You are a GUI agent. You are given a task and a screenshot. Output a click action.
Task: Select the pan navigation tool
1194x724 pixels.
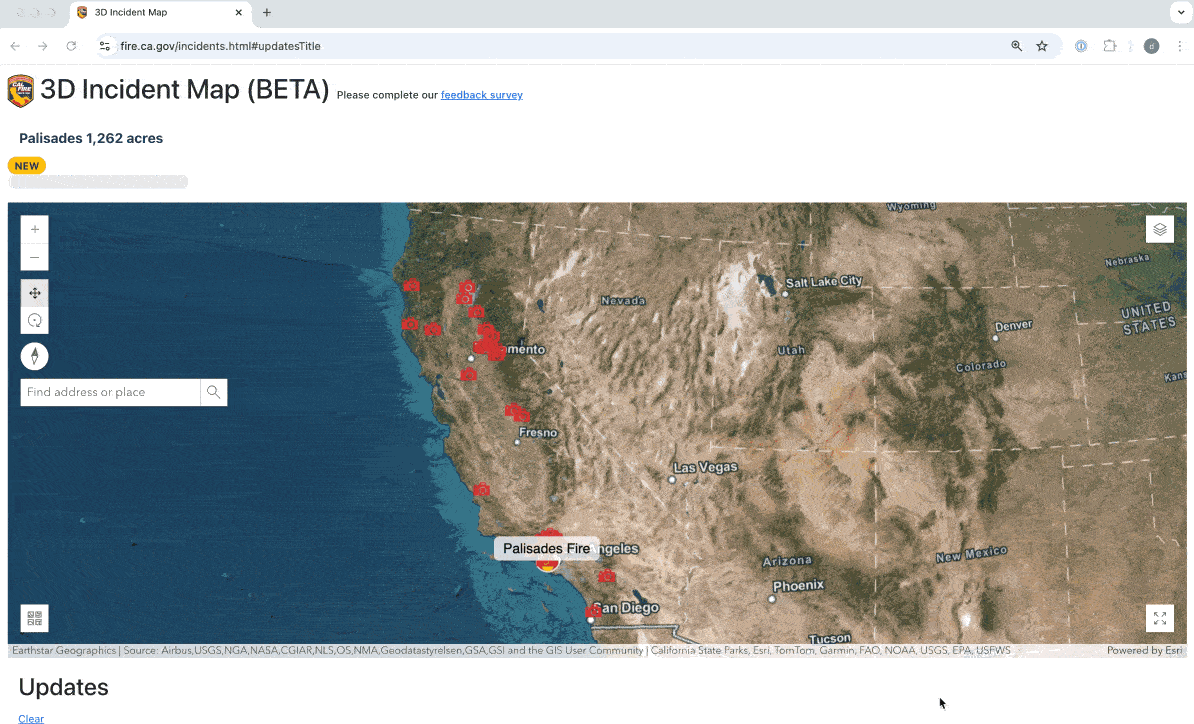pyautogui.click(x=34, y=293)
